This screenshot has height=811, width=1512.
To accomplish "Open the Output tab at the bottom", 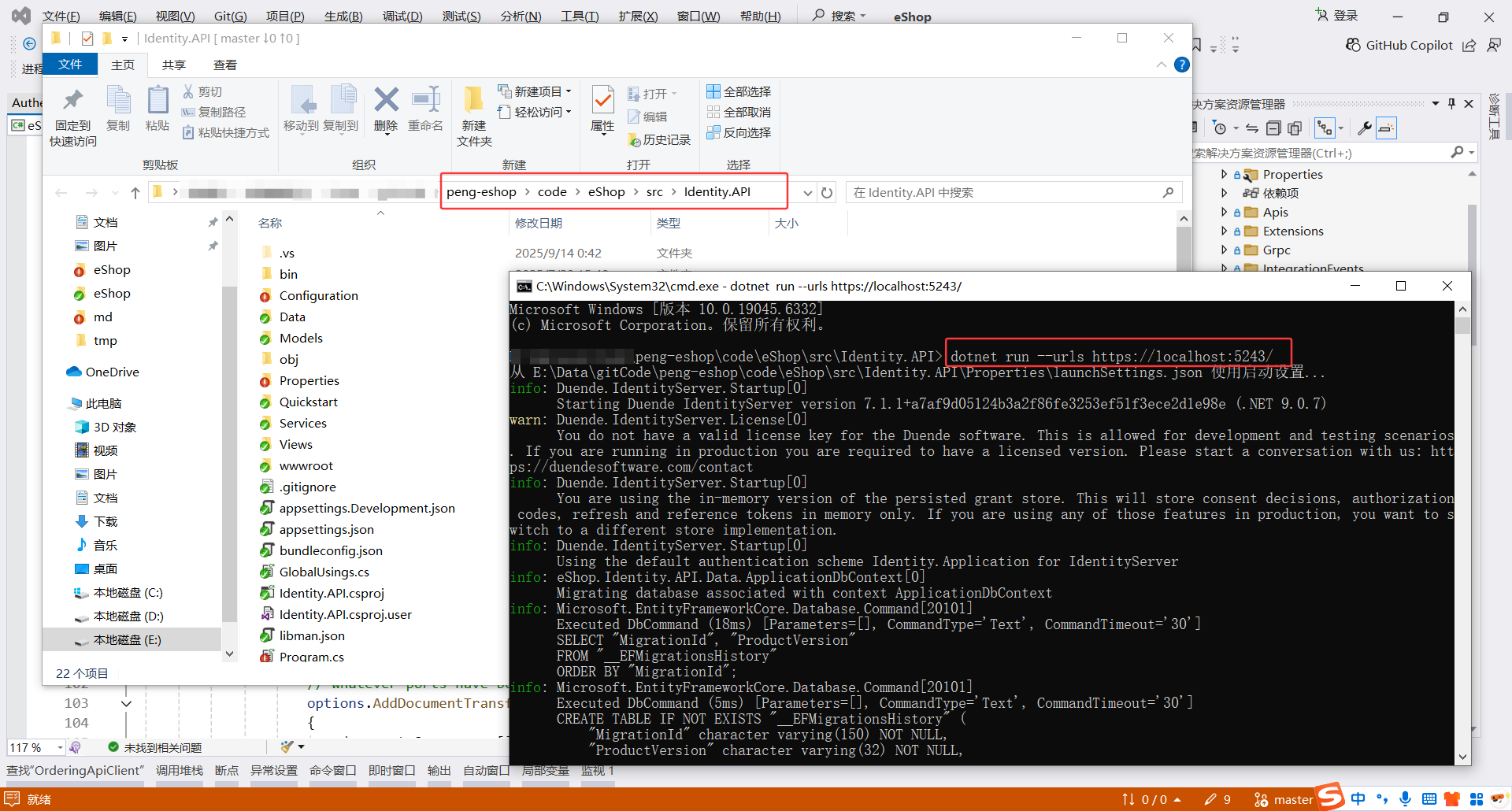I will pyautogui.click(x=439, y=771).
